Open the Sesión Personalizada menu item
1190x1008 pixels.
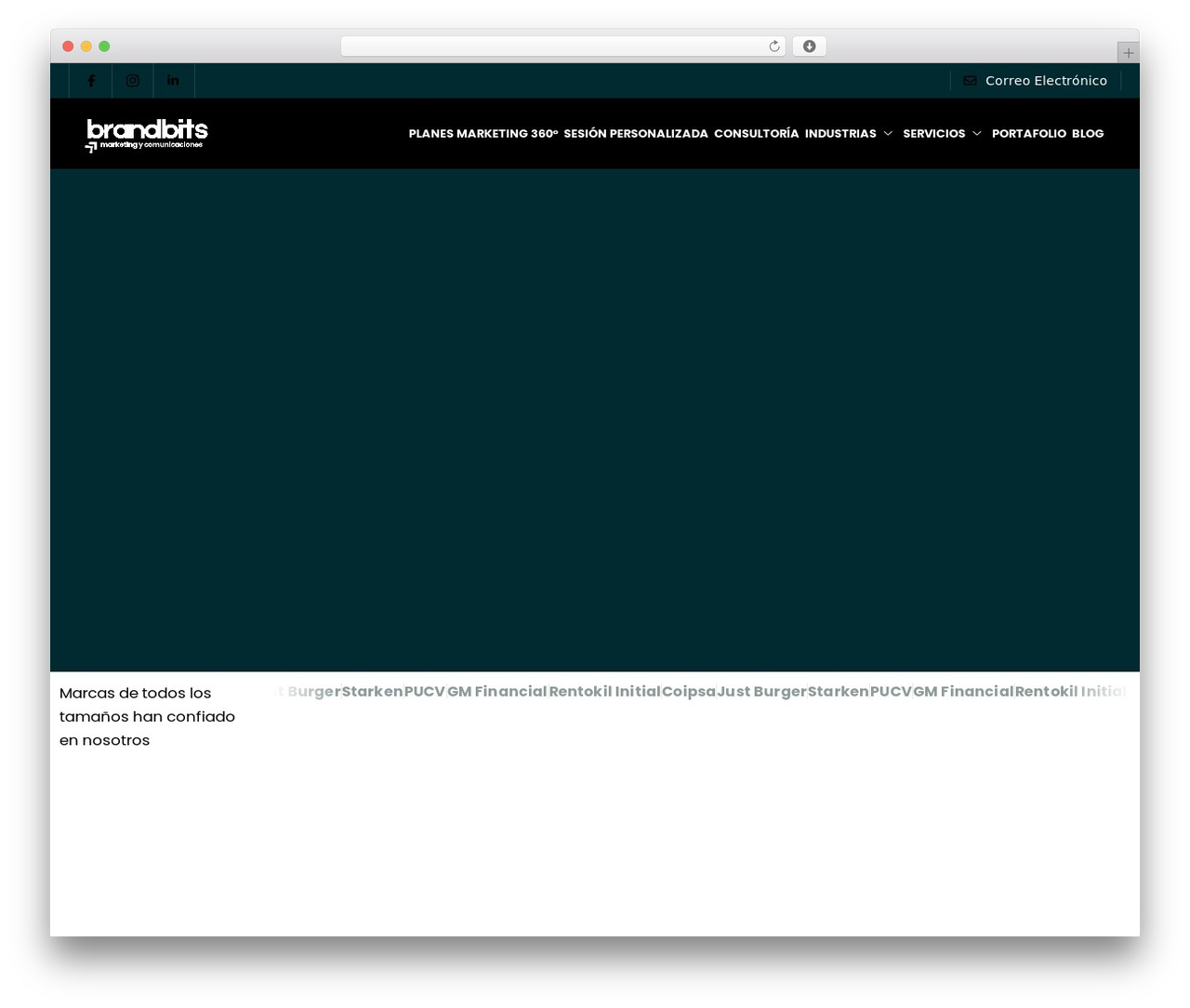636,134
